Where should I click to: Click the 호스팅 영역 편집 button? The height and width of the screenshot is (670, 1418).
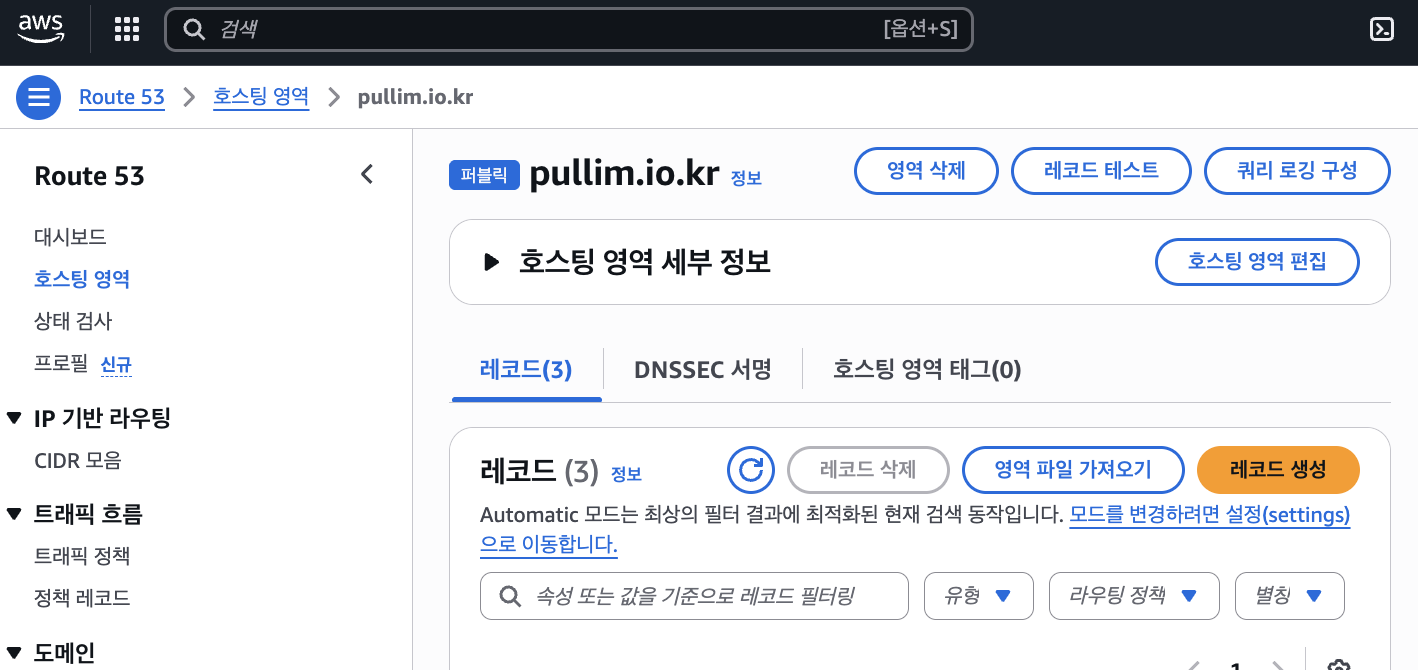point(1257,262)
